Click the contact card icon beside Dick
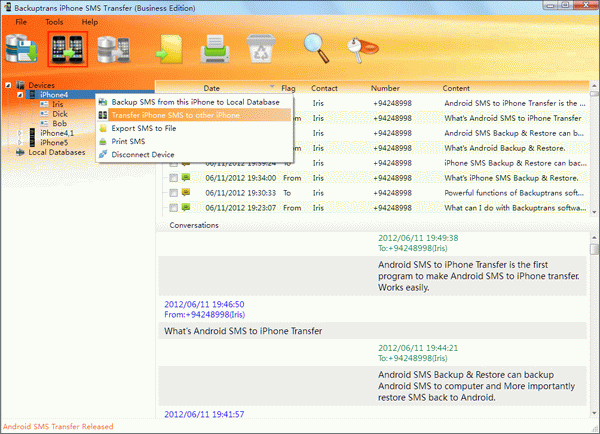The height and width of the screenshot is (434, 600). click(x=44, y=114)
